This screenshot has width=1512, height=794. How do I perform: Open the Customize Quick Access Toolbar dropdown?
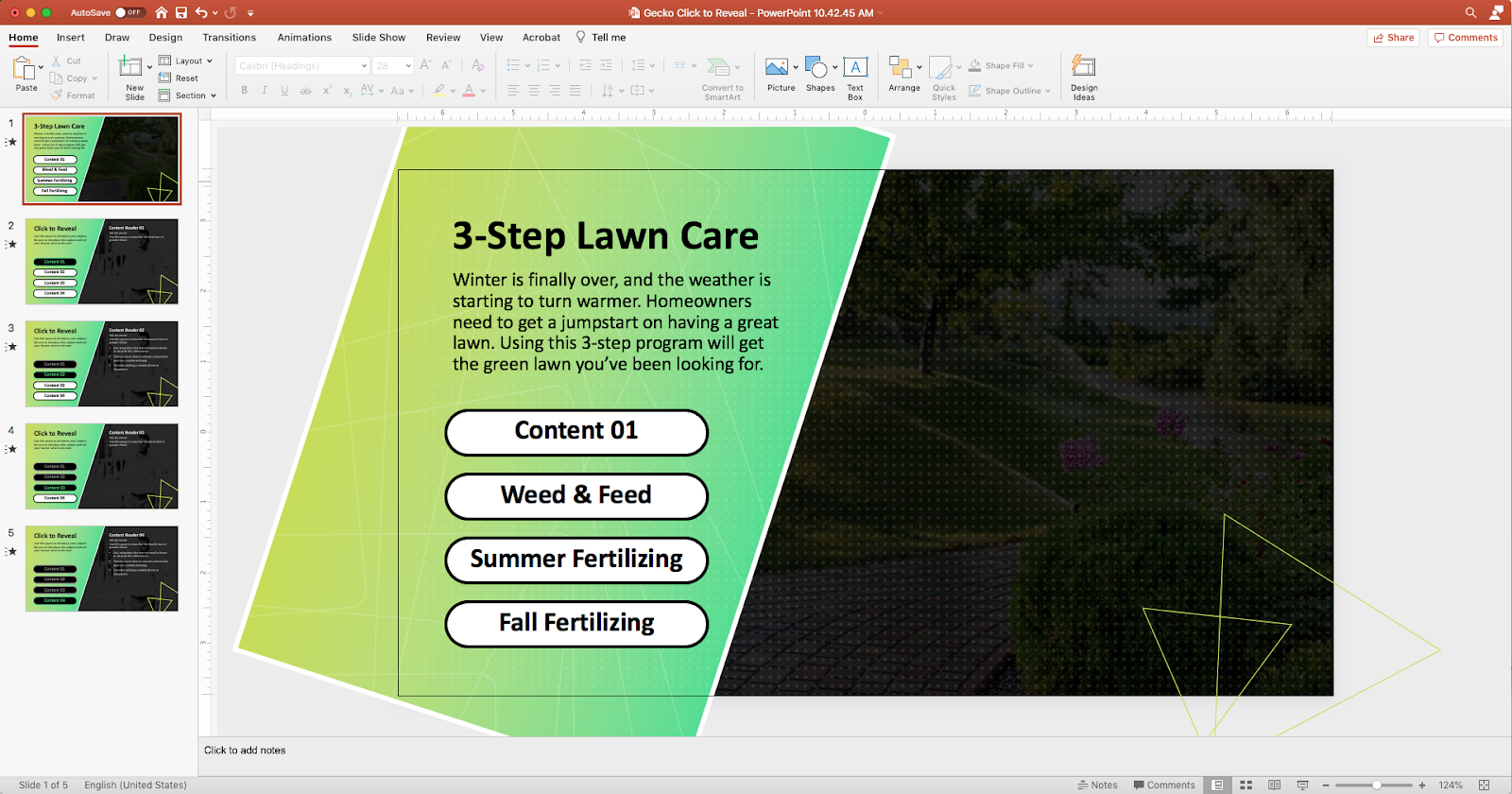tap(250, 13)
